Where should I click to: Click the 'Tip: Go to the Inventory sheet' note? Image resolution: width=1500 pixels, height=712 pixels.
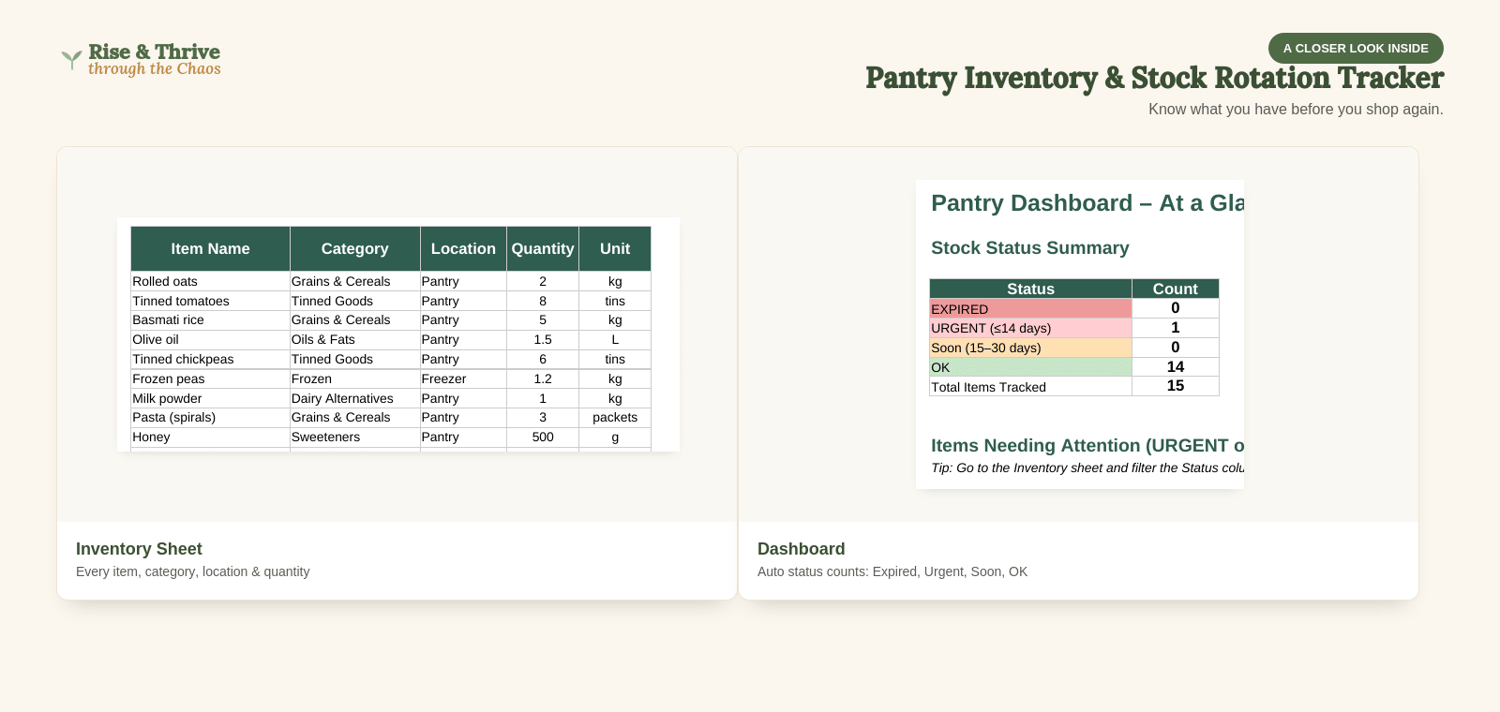tap(1087, 468)
